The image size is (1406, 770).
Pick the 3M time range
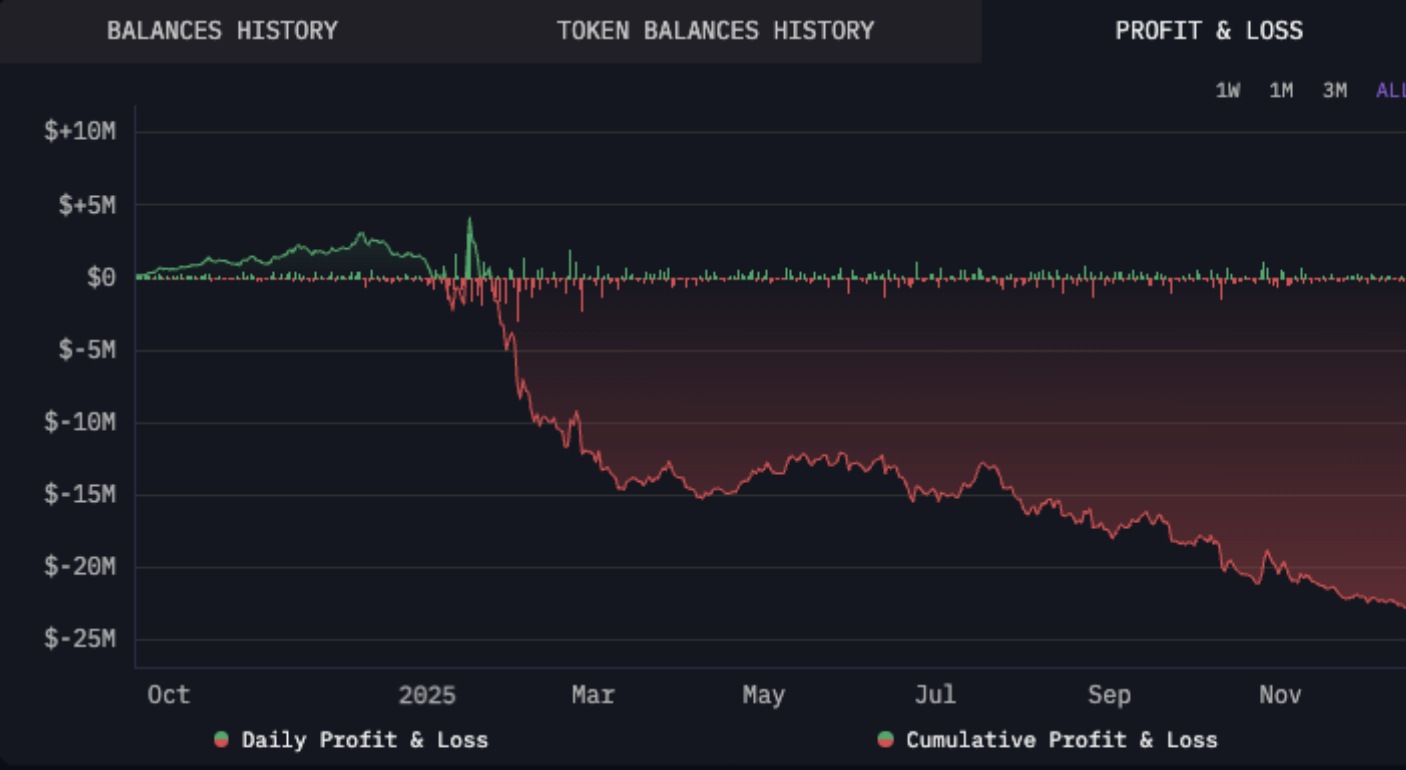1334,91
